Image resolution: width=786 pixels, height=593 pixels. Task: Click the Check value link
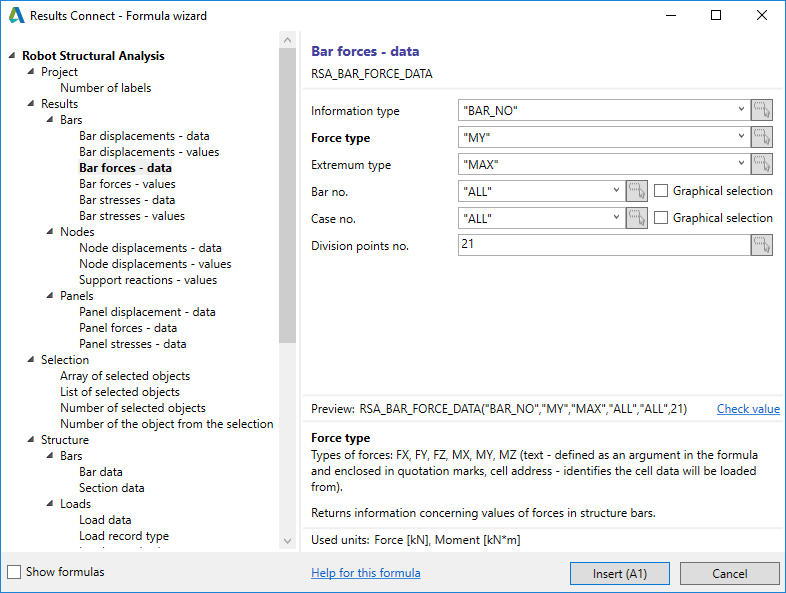click(748, 409)
